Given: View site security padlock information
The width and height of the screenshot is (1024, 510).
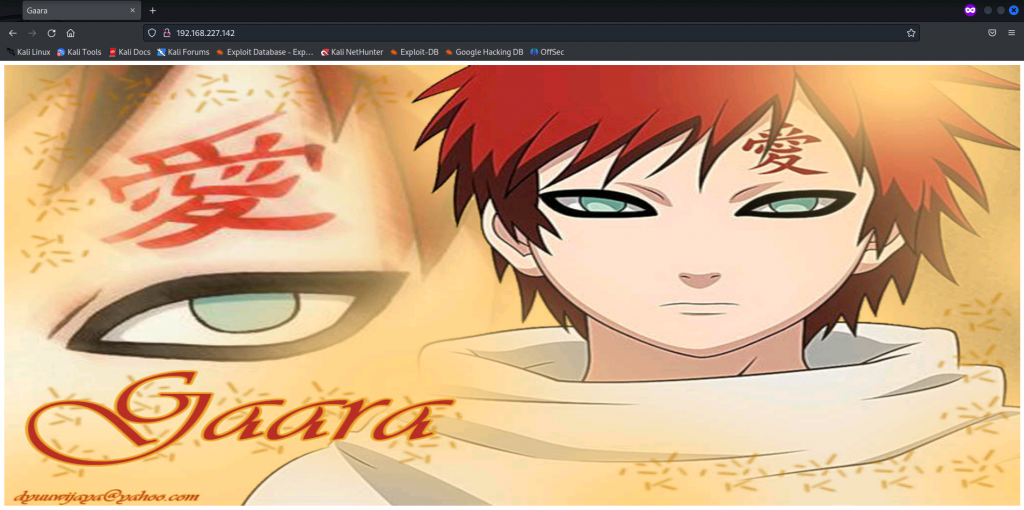Looking at the screenshot, I should [167, 33].
